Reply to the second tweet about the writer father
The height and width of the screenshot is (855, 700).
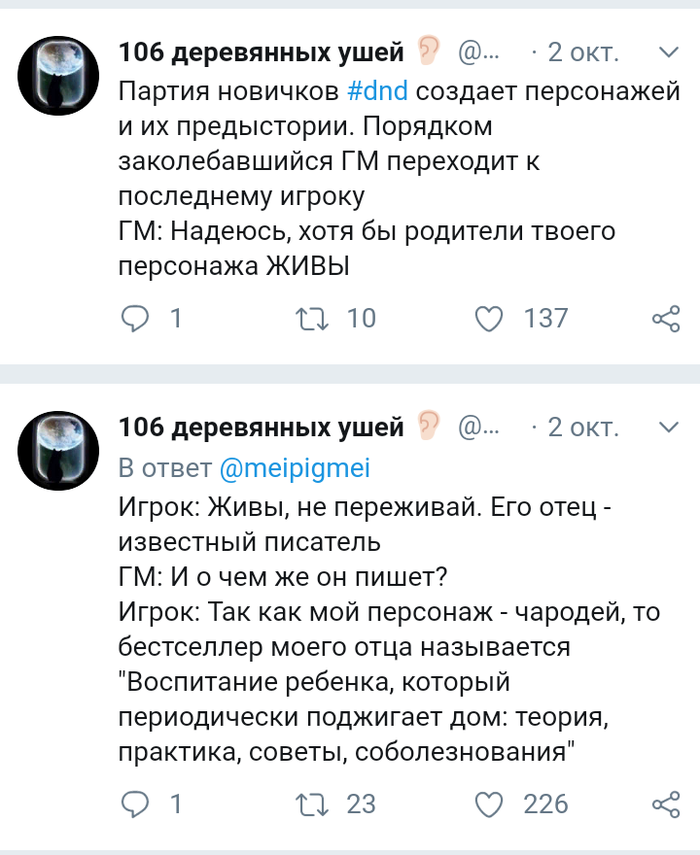pyautogui.click(x=134, y=803)
